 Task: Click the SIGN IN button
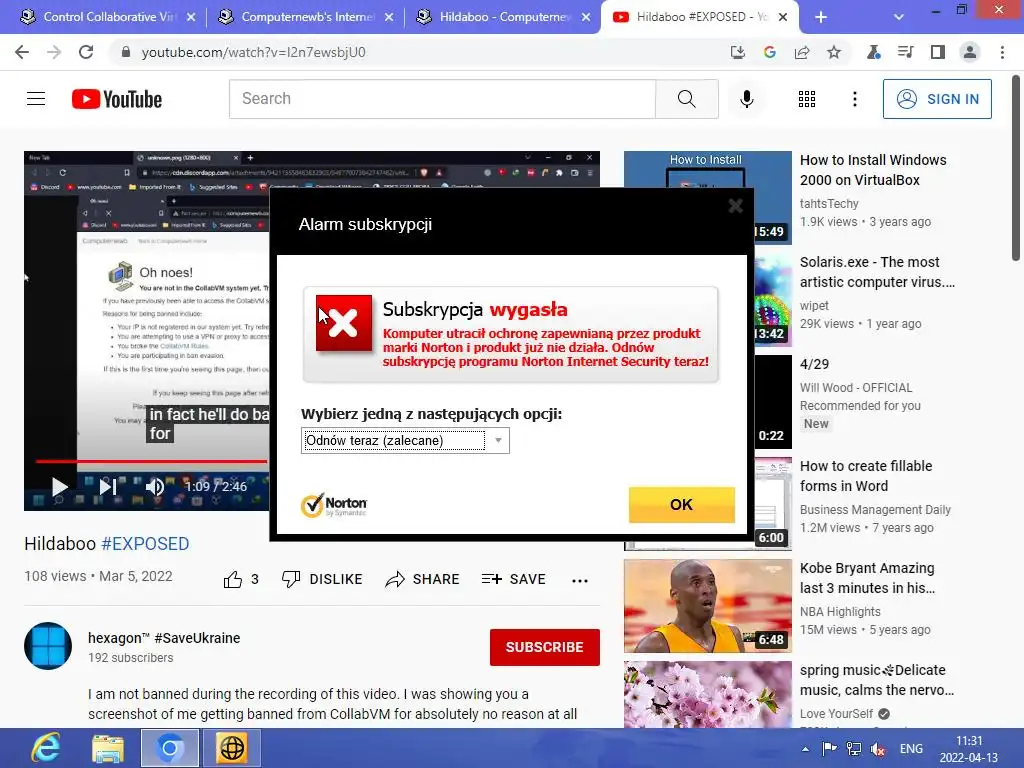pos(936,99)
